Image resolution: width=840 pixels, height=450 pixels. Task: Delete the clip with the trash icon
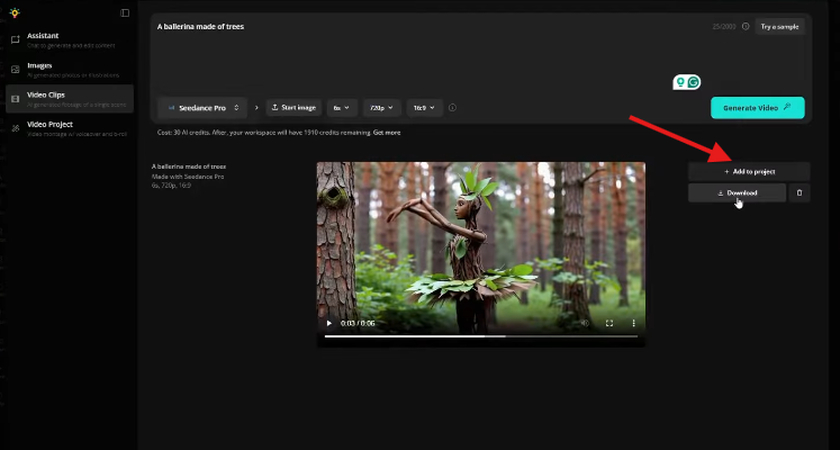click(x=799, y=193)
